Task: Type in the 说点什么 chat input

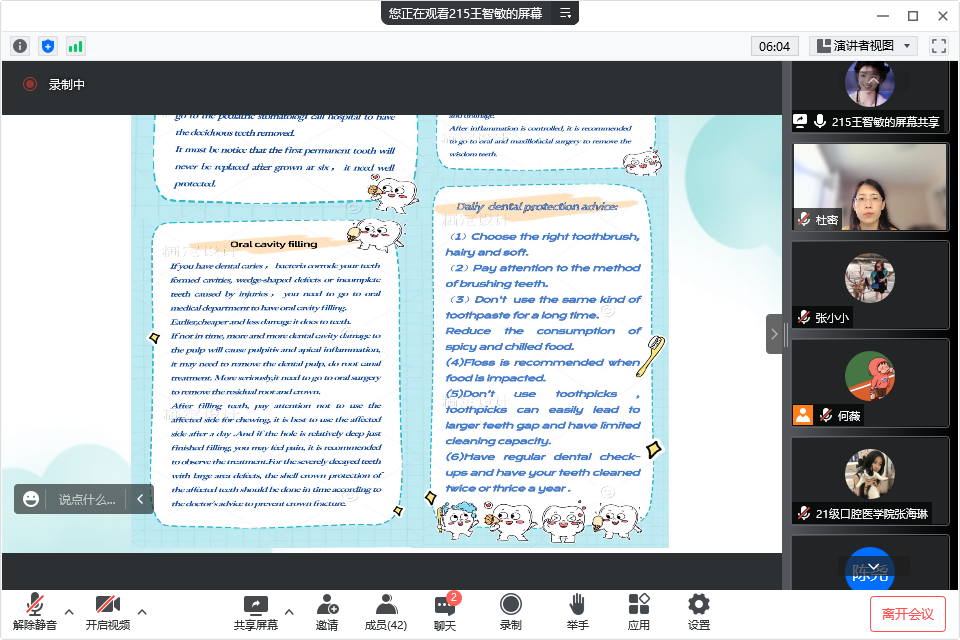Action: pyautogui.click(x=86, y=499)
